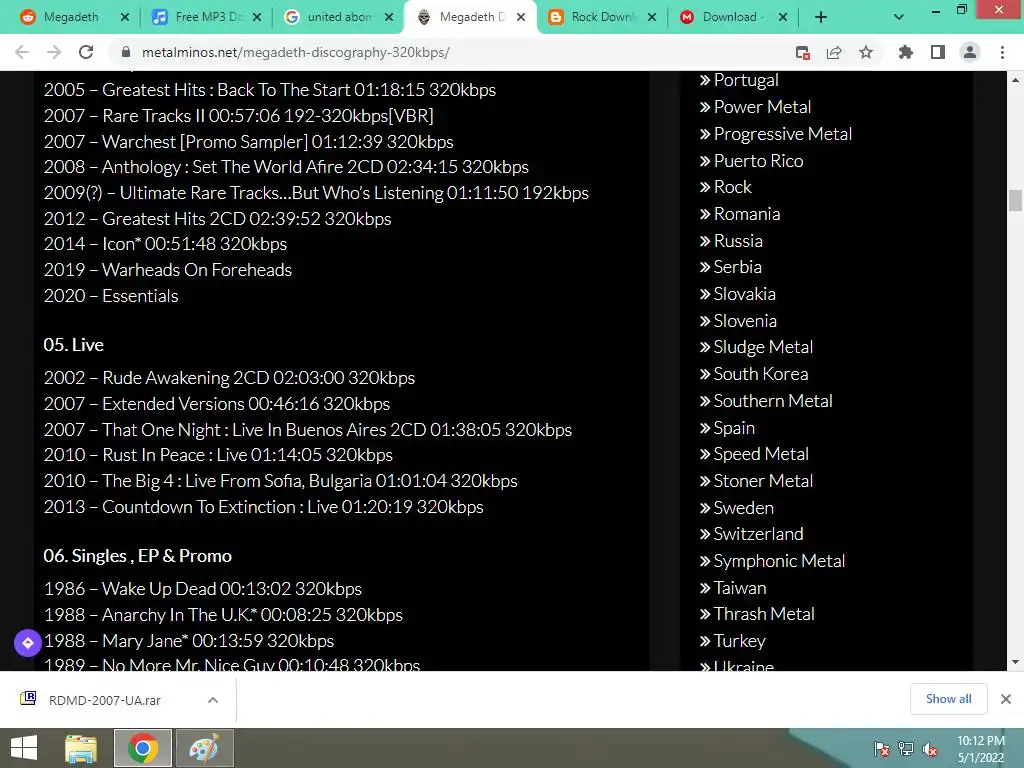Open the Speed Metal category link
1024x768 pixels.
click(761, 454)
